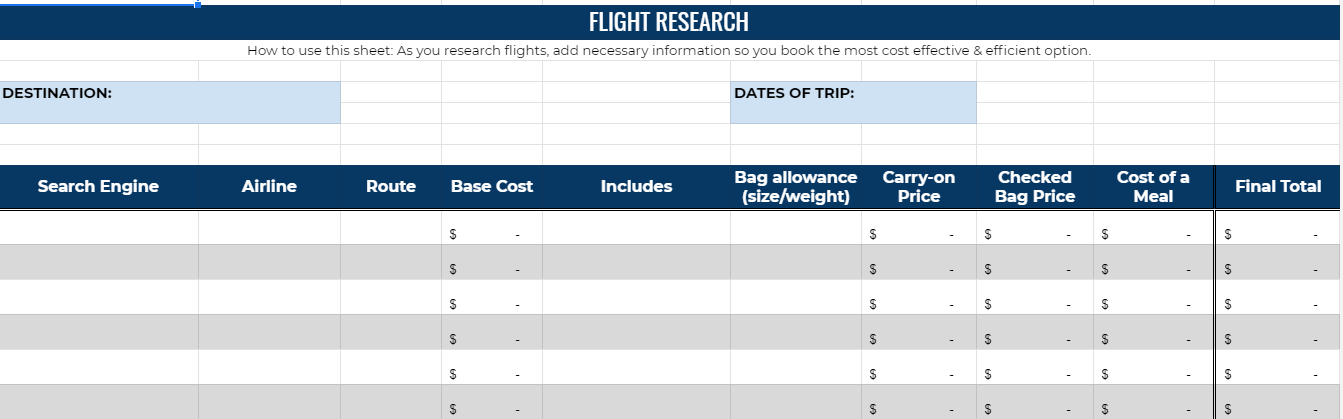The height and width of the screenshot is (419, 1343).
Task: Click first empty cell under Airline
Action: click(x=269, y=228)
